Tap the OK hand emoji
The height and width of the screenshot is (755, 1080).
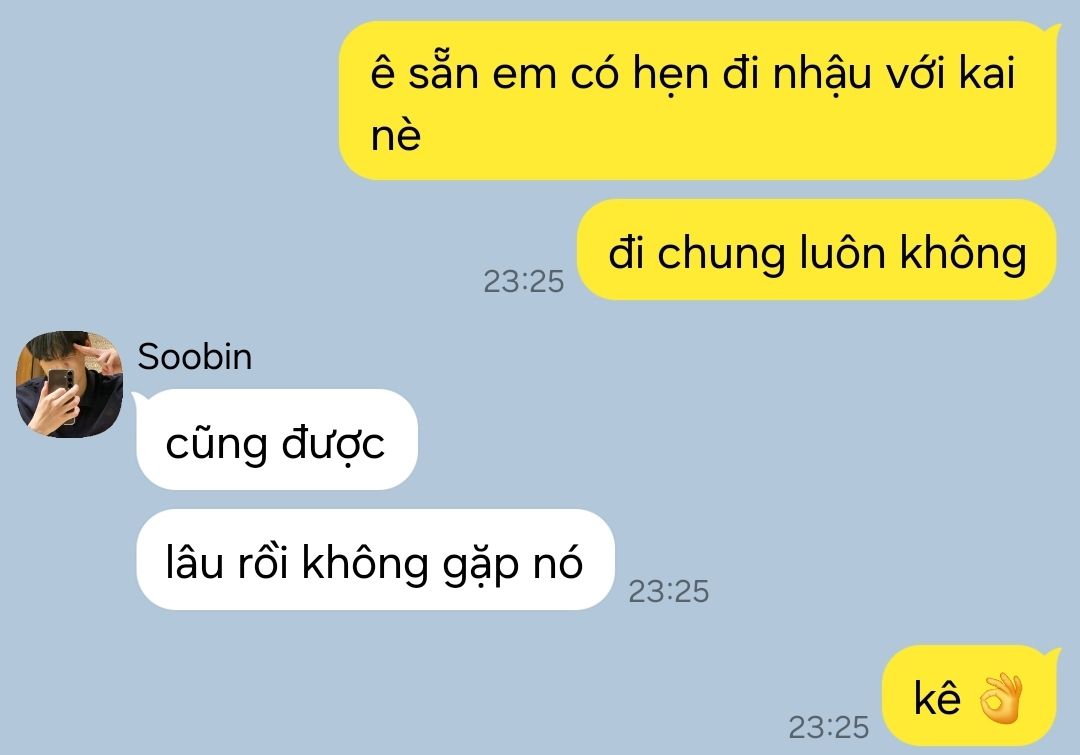pos(1001,699)
